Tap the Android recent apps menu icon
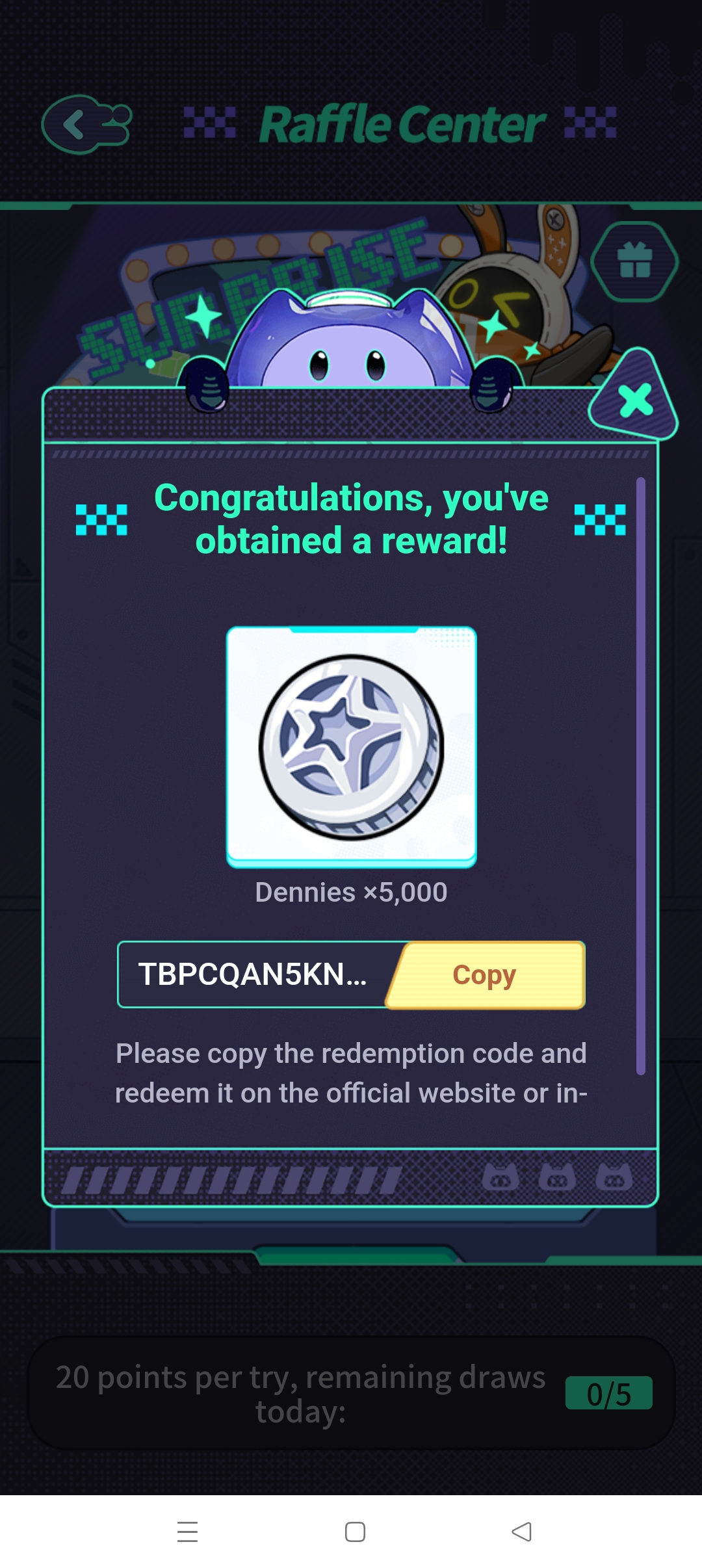This screenshot has width=702, height=1568. tap(188, 1532)
